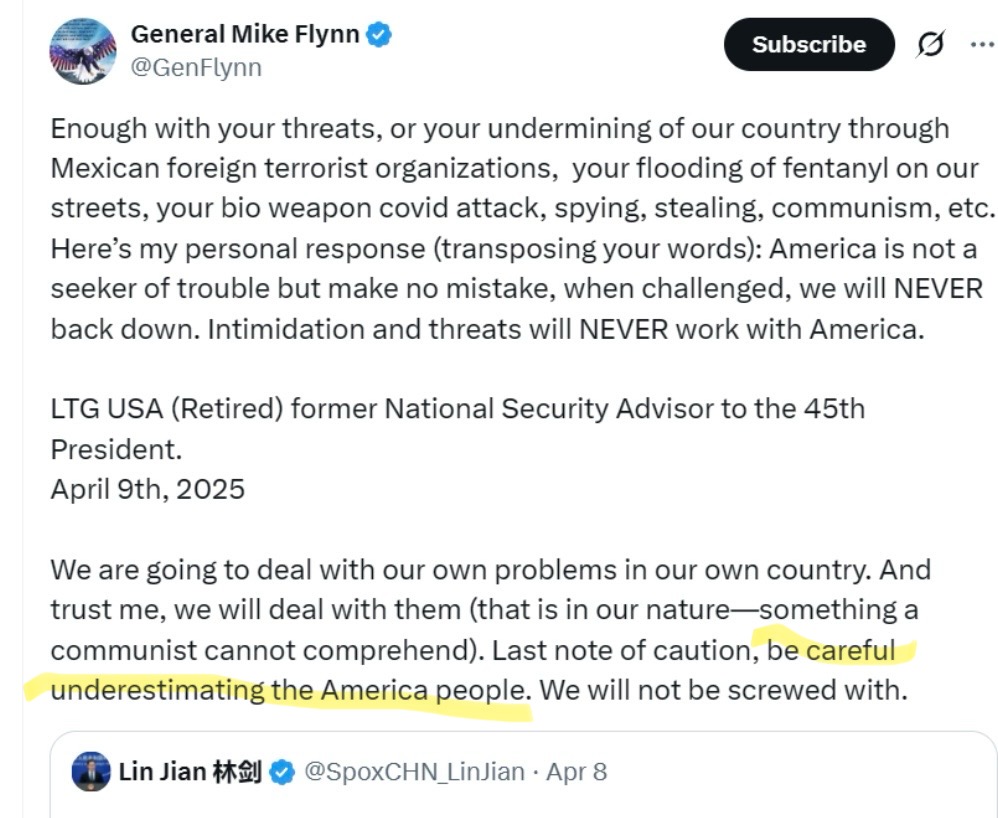
Task: Click 'We will not be screwed with' sentence
Action: 723,690
